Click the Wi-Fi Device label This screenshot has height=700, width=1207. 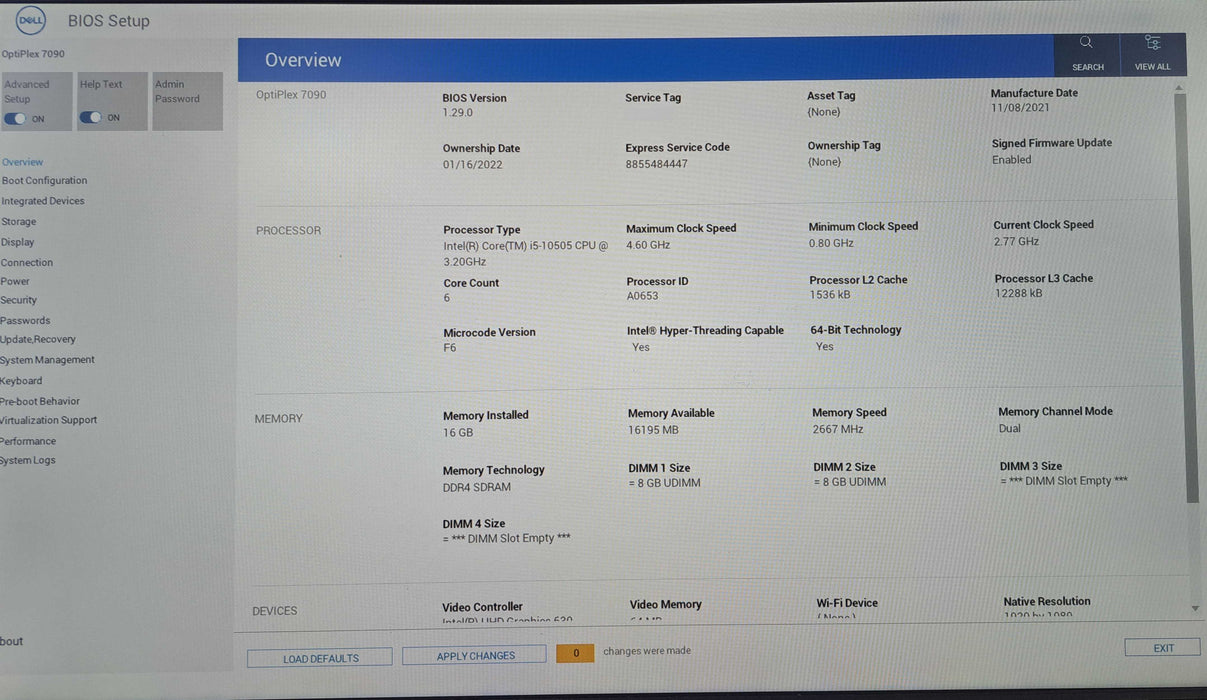pos(847,603)
